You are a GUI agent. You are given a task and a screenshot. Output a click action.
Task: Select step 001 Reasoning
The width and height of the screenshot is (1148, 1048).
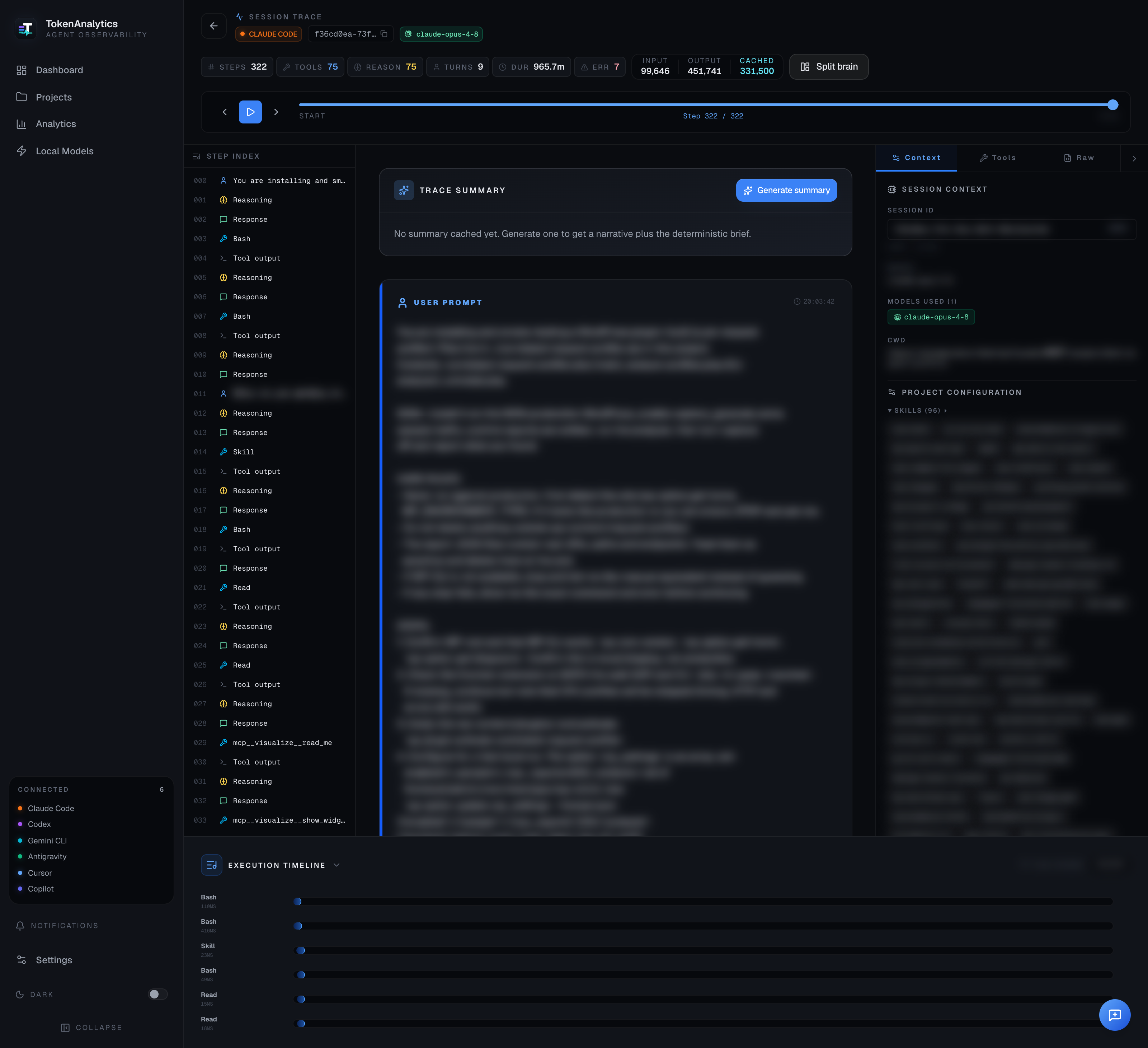269,200
